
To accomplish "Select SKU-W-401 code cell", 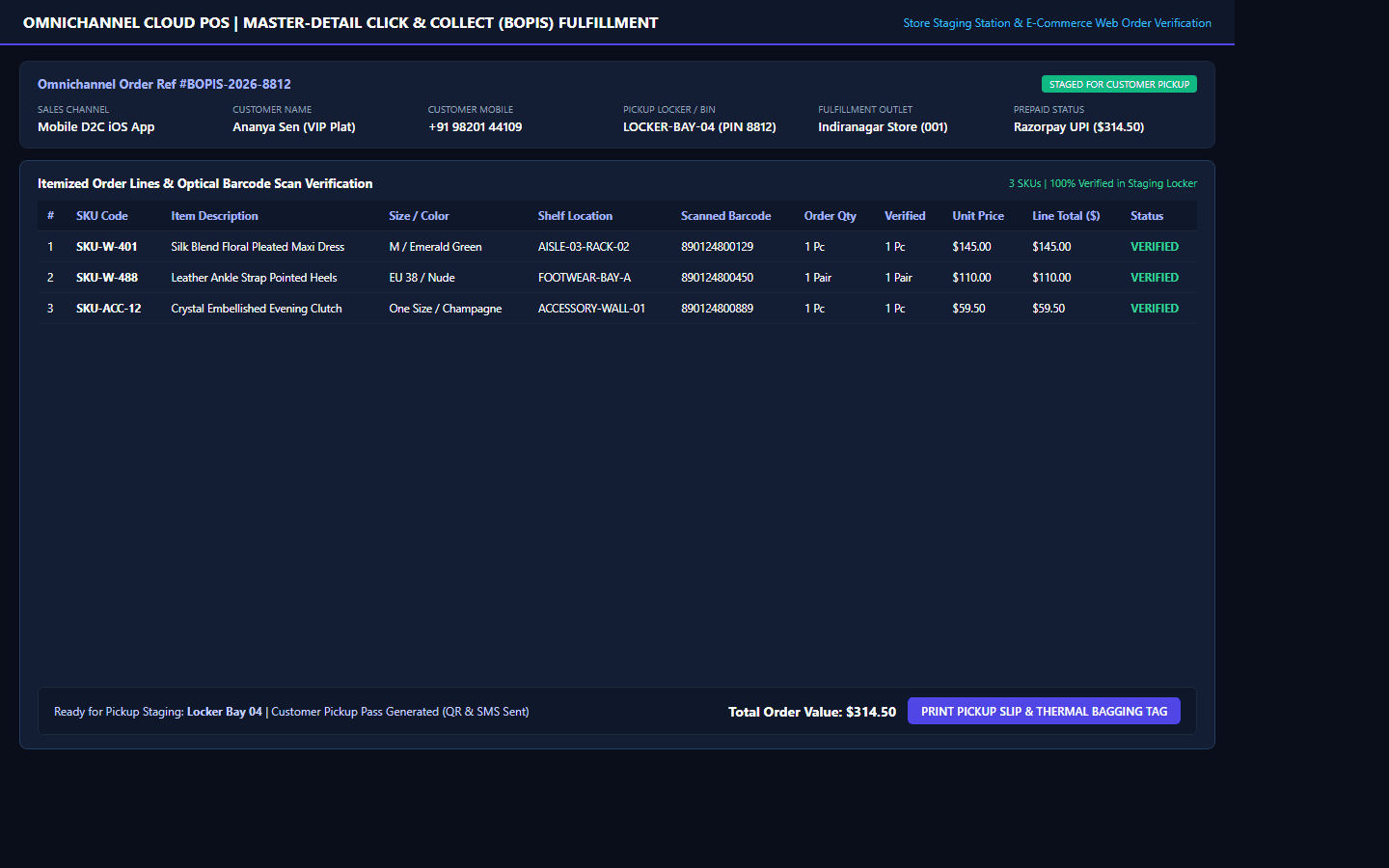I will (x=107, y=247).
